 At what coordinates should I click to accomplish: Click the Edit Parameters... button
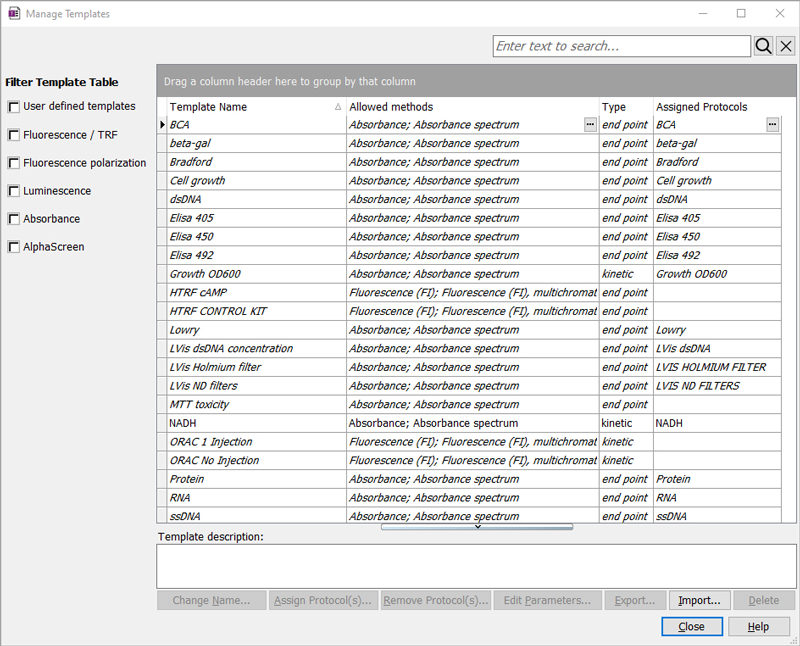point(547,601)
